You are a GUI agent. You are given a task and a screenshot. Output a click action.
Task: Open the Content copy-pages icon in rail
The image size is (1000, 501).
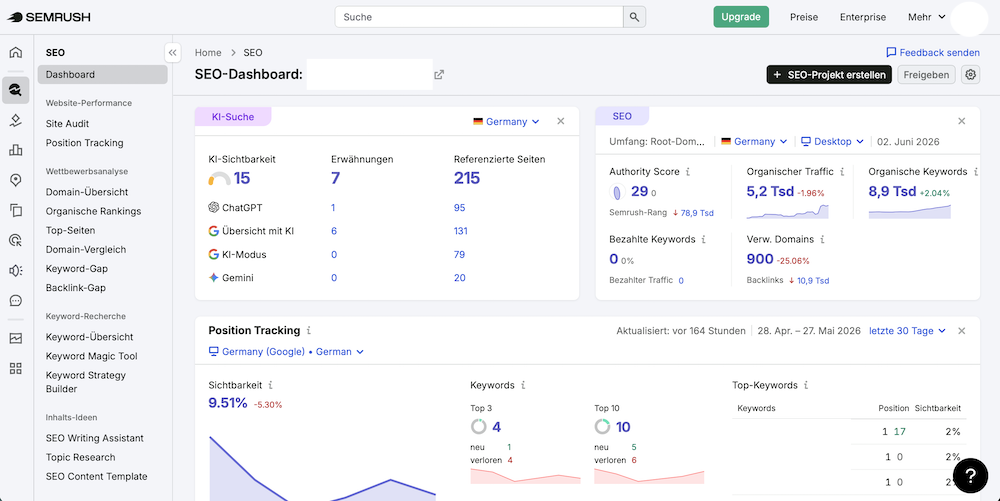point(15,210)
